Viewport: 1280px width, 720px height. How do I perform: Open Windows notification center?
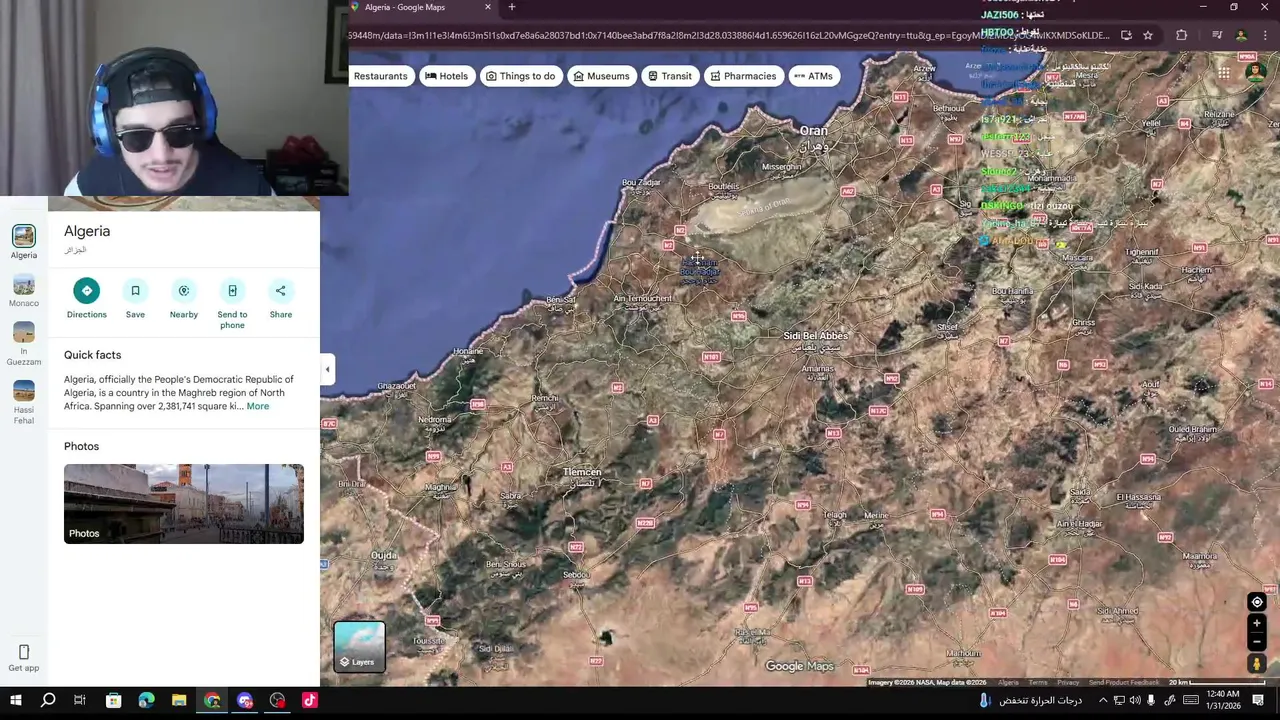point(1259,700)
